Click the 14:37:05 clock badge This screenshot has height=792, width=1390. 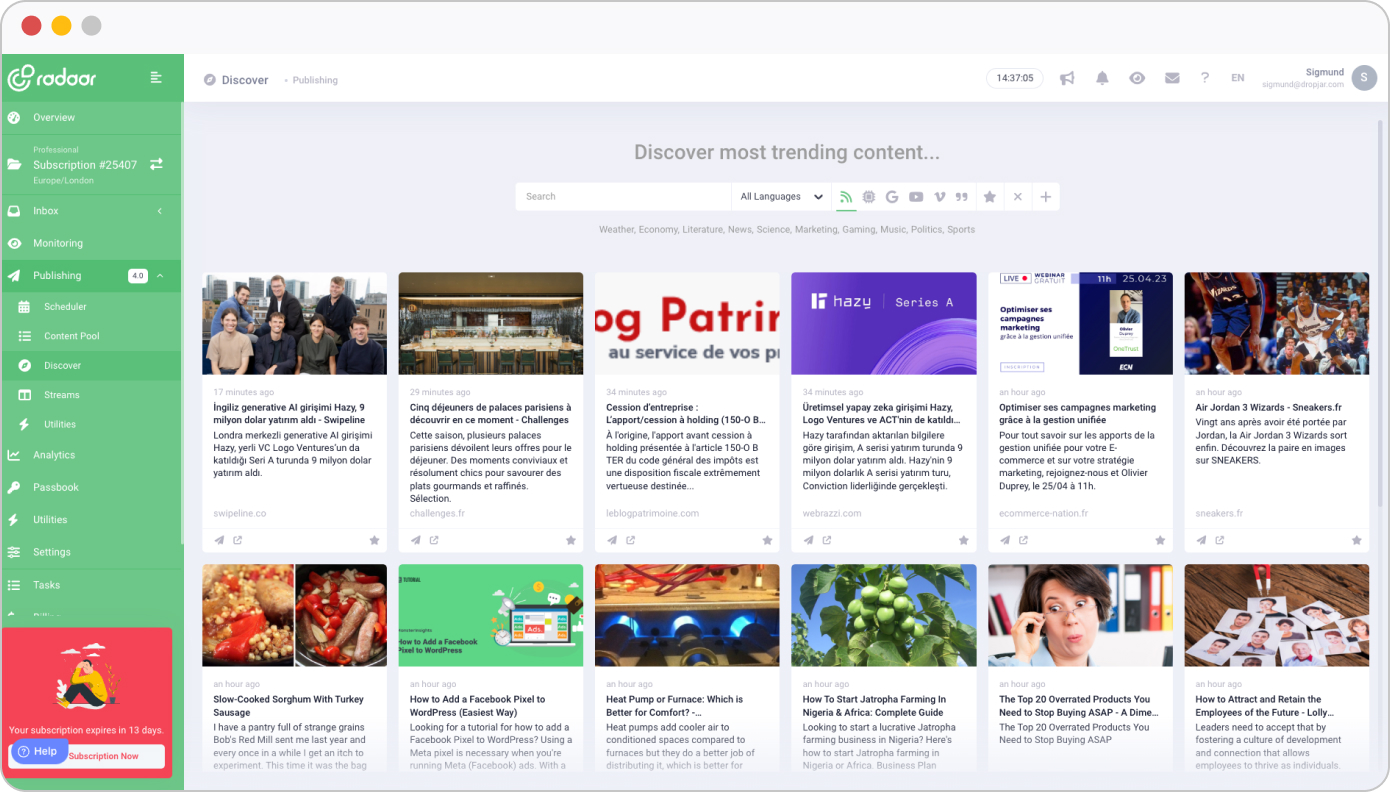(x=1015, y=78)
